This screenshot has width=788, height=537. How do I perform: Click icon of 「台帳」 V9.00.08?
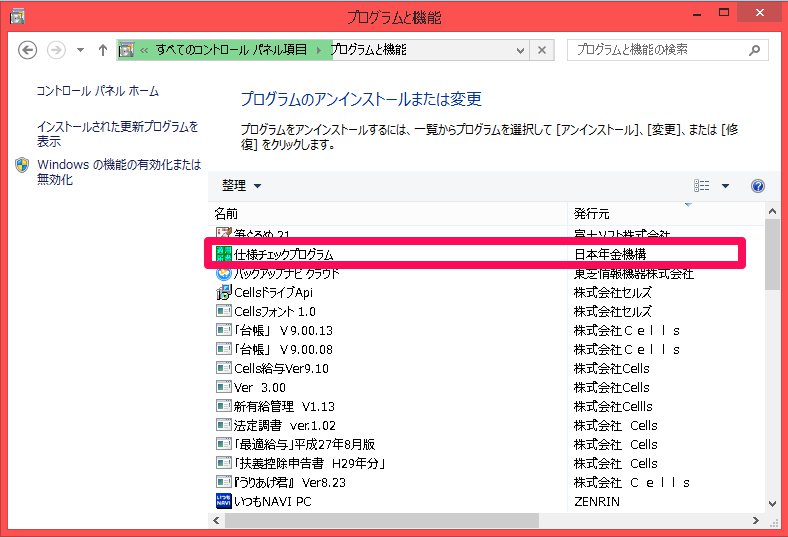coord(224,349)
